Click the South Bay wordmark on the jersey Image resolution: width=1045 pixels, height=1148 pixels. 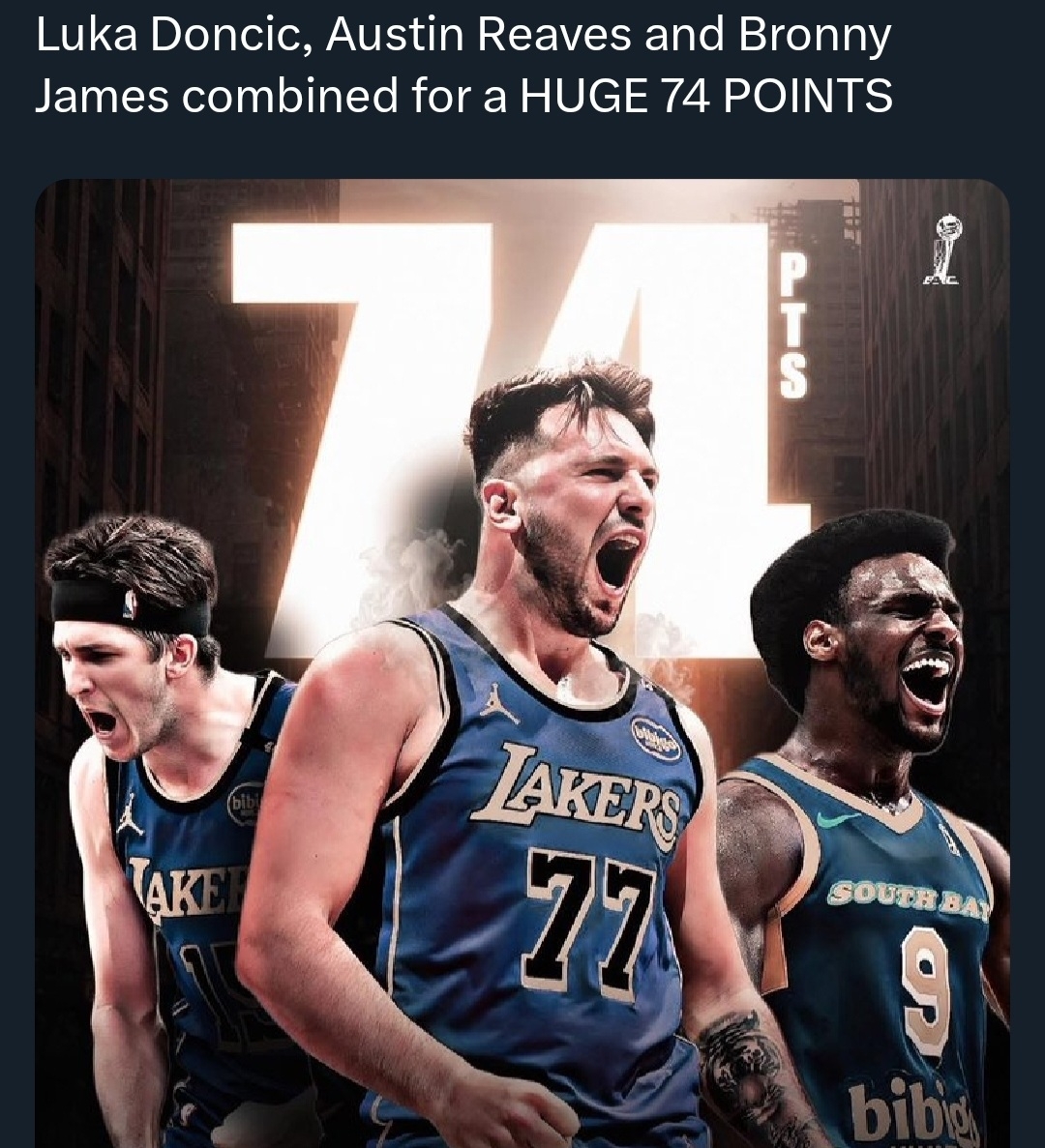coord(909,901)
